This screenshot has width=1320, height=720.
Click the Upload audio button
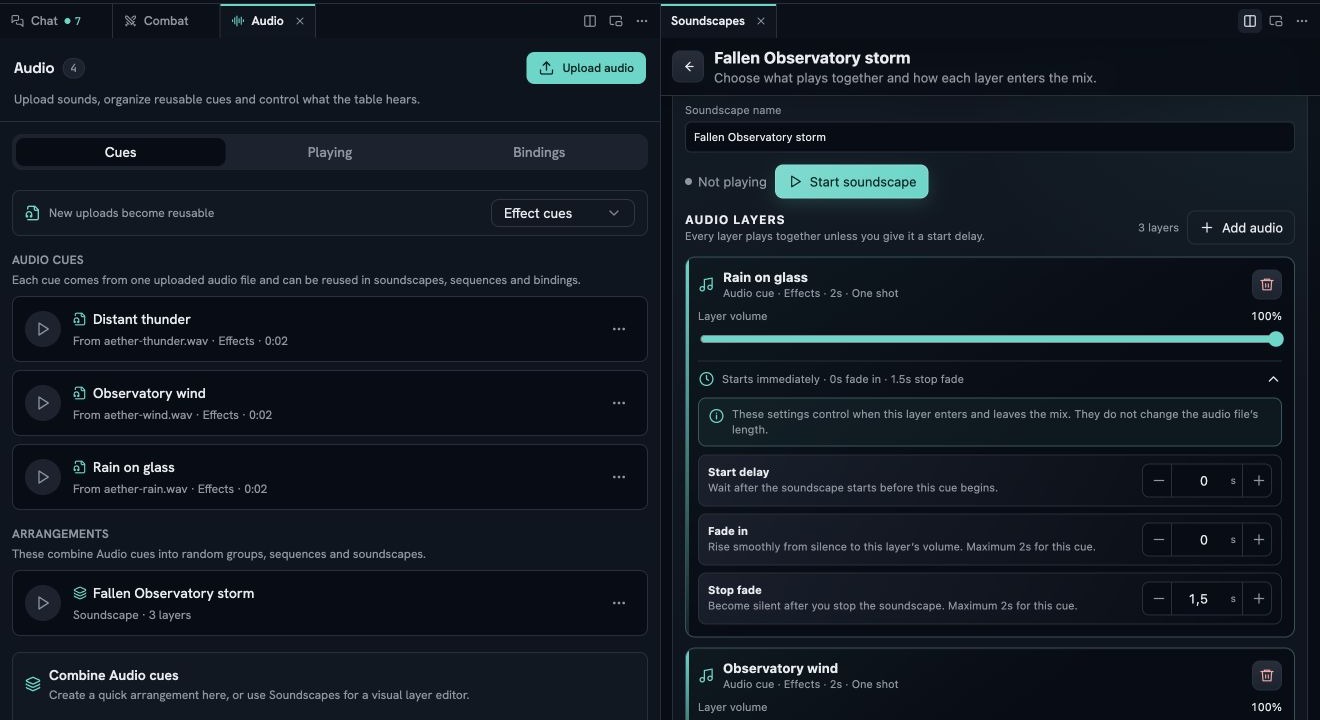coord(586,68)
